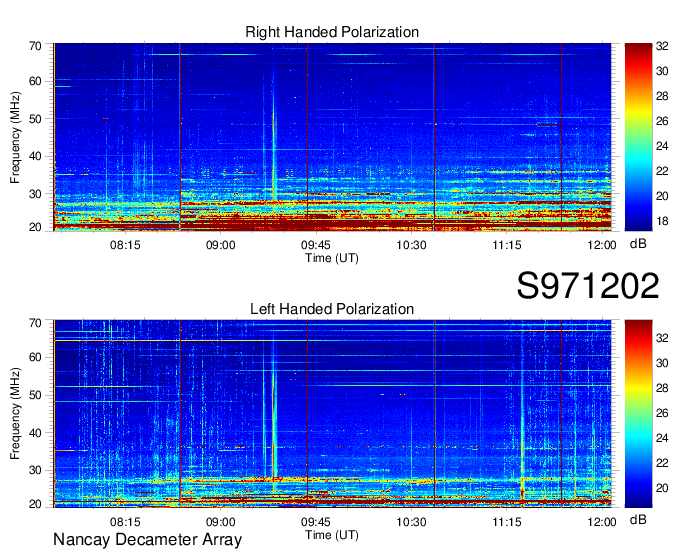Click the 70 MHz tick of Left Handed plot
Image resolution: width=680 pixels, height=552 pixels.
point(35,323)
